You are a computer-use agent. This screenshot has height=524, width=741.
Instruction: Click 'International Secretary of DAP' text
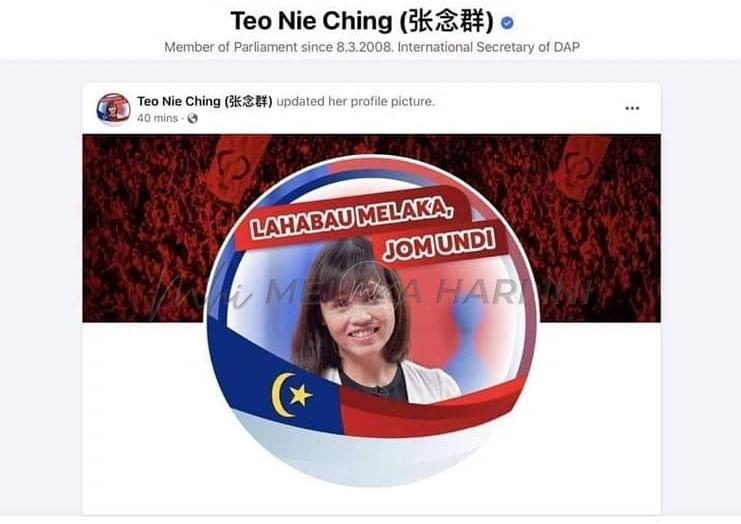(x=489, y=47)
